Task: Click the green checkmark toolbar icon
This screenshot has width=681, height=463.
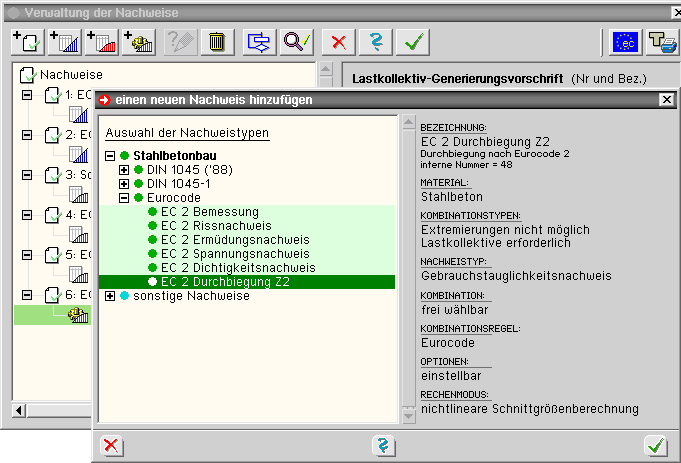Action: (x=410, y=42)
